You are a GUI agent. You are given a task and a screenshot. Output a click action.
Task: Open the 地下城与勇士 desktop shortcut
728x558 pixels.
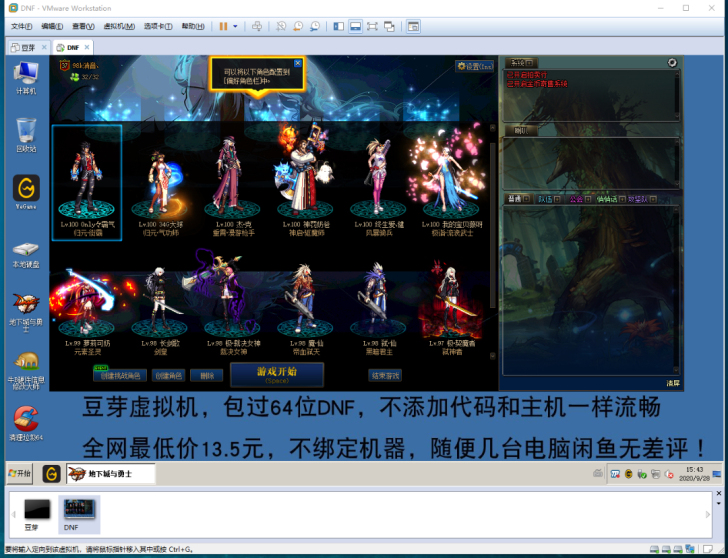26,303
